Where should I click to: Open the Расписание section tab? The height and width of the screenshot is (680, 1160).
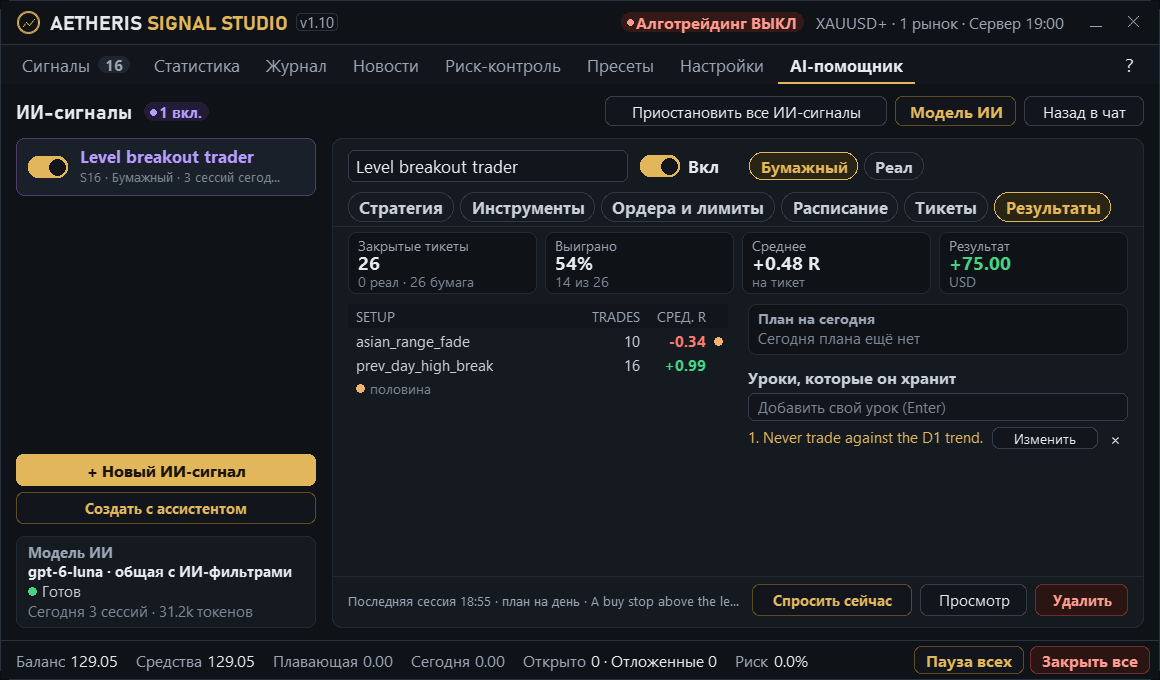pyautogui.click(x=840, y=208)
